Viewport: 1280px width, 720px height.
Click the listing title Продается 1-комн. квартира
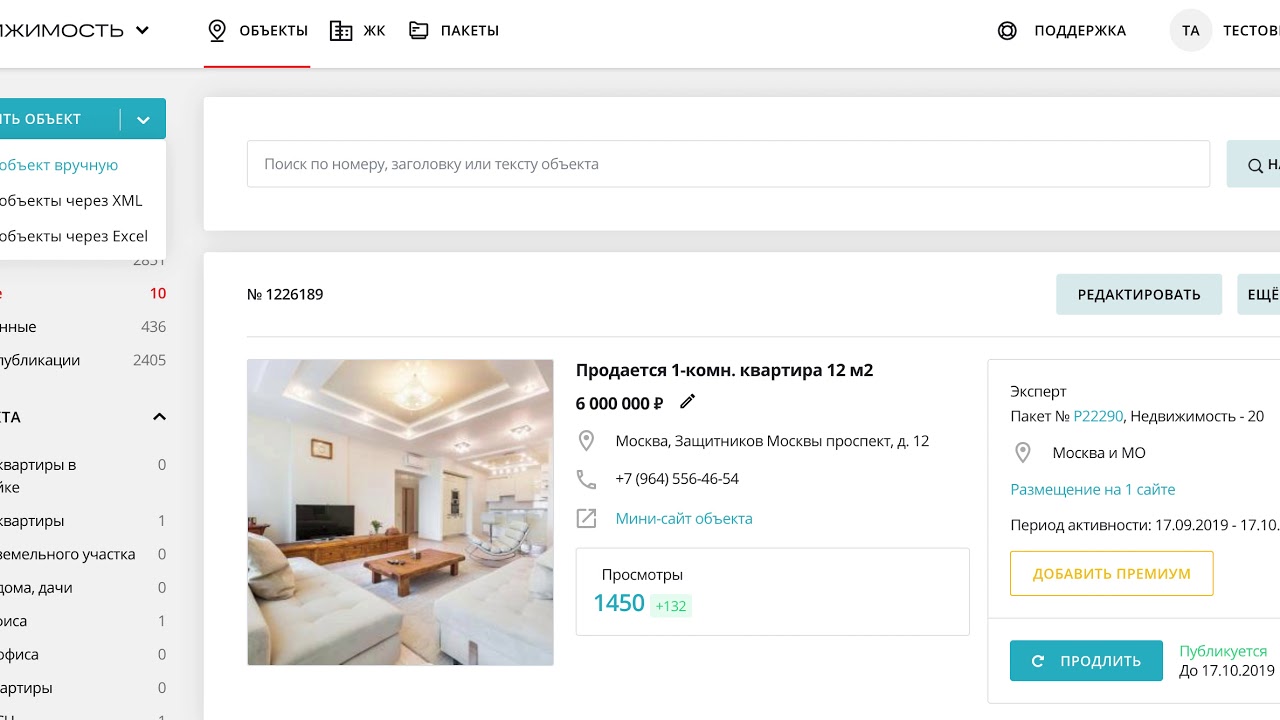724,370
